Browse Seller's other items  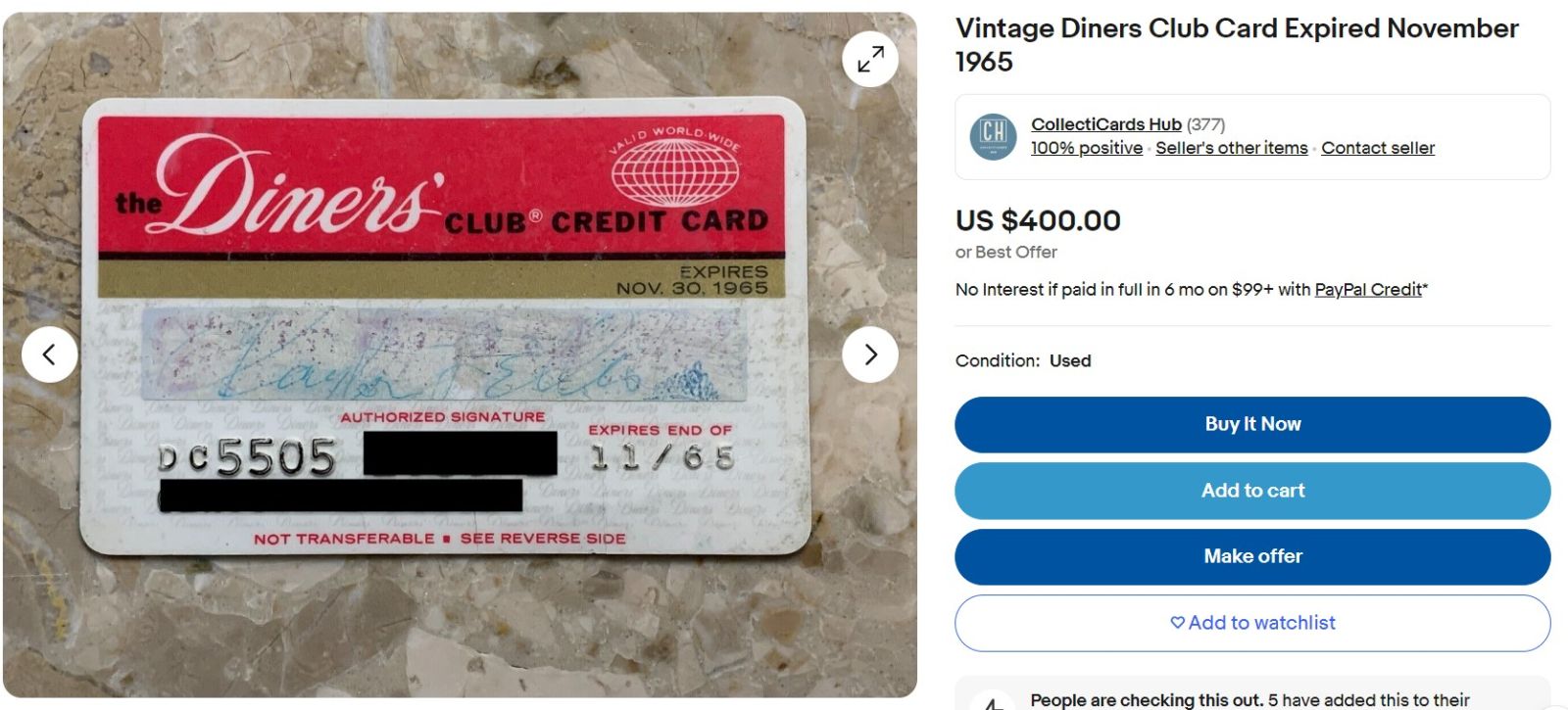point(1231,148)
